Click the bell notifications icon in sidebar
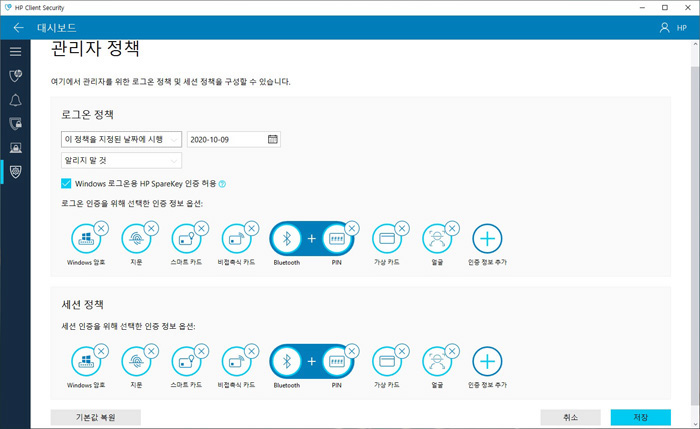 coord(15,99)
